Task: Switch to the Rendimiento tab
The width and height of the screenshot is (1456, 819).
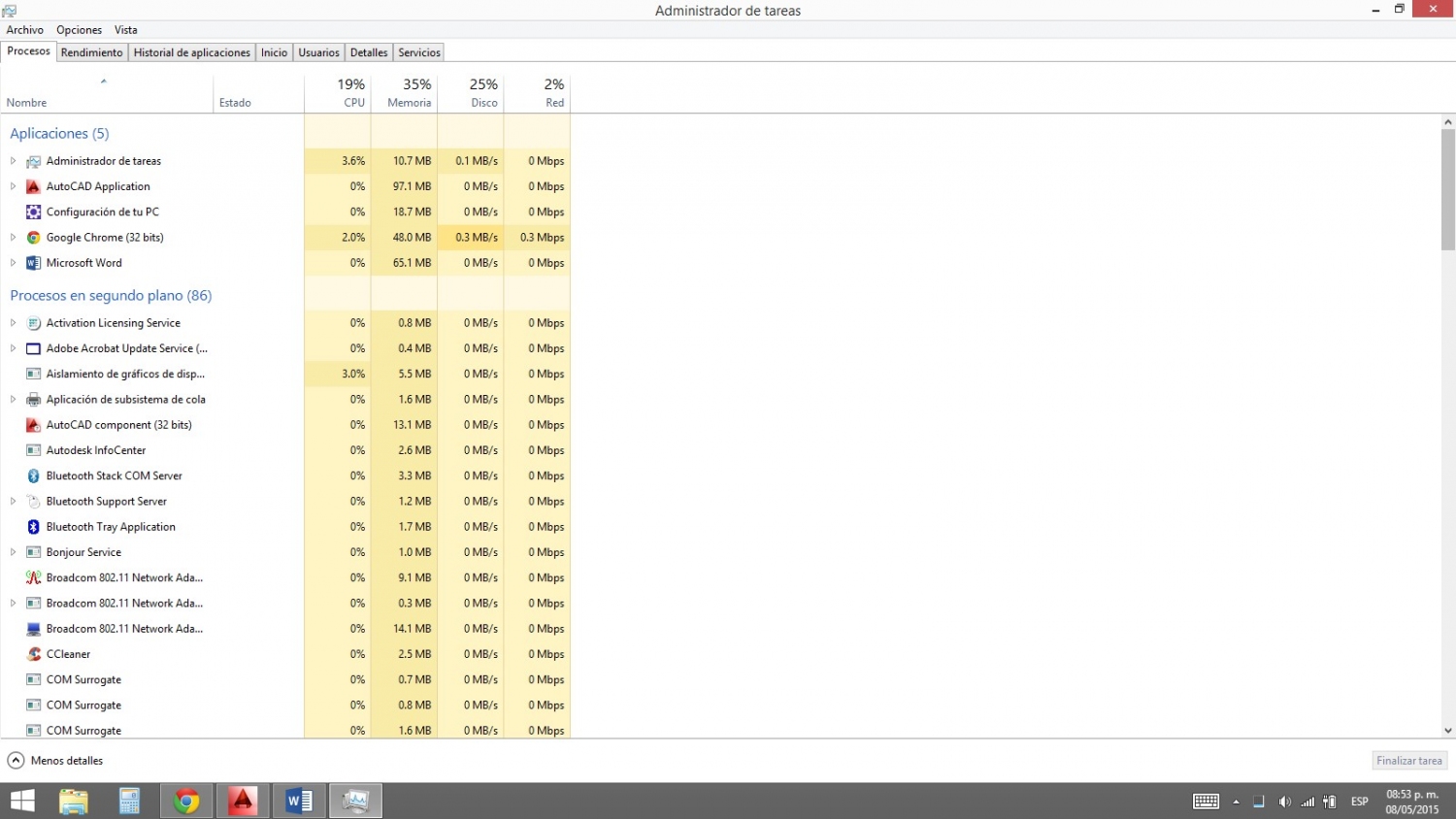Action: click(92, 52)
